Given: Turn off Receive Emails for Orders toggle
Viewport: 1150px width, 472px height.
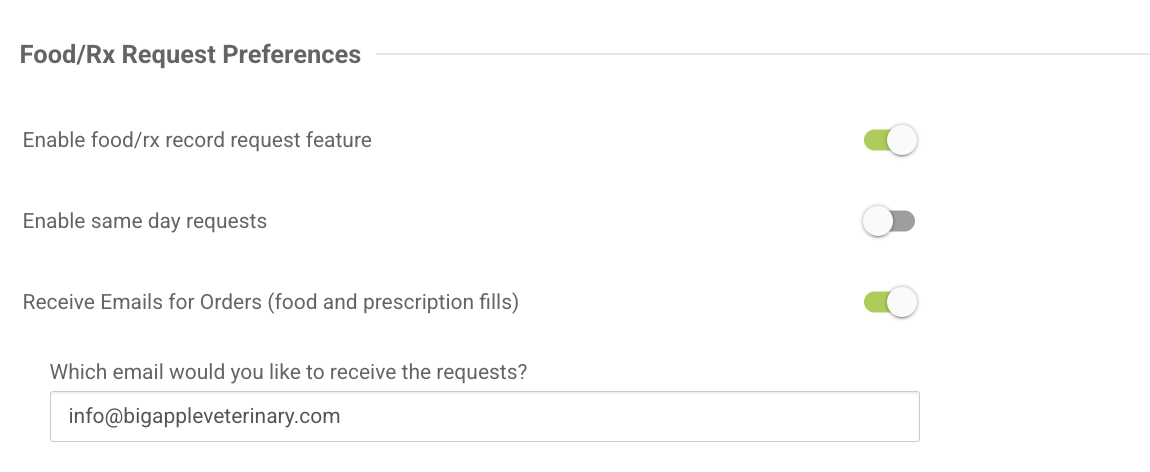Looking at the screenshot, I should tap(890, 301).
